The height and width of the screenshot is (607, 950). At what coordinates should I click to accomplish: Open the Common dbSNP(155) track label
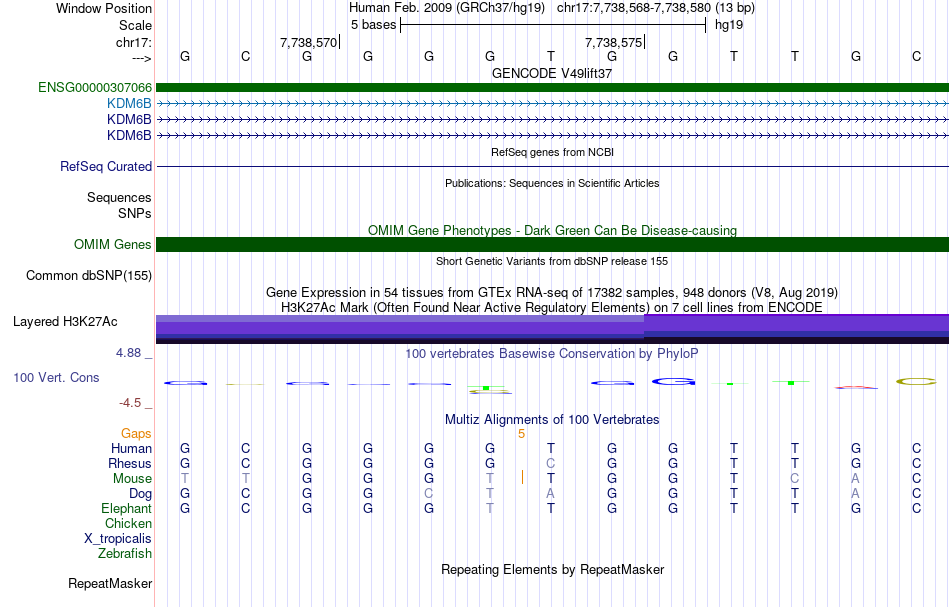tap(89, 276)
